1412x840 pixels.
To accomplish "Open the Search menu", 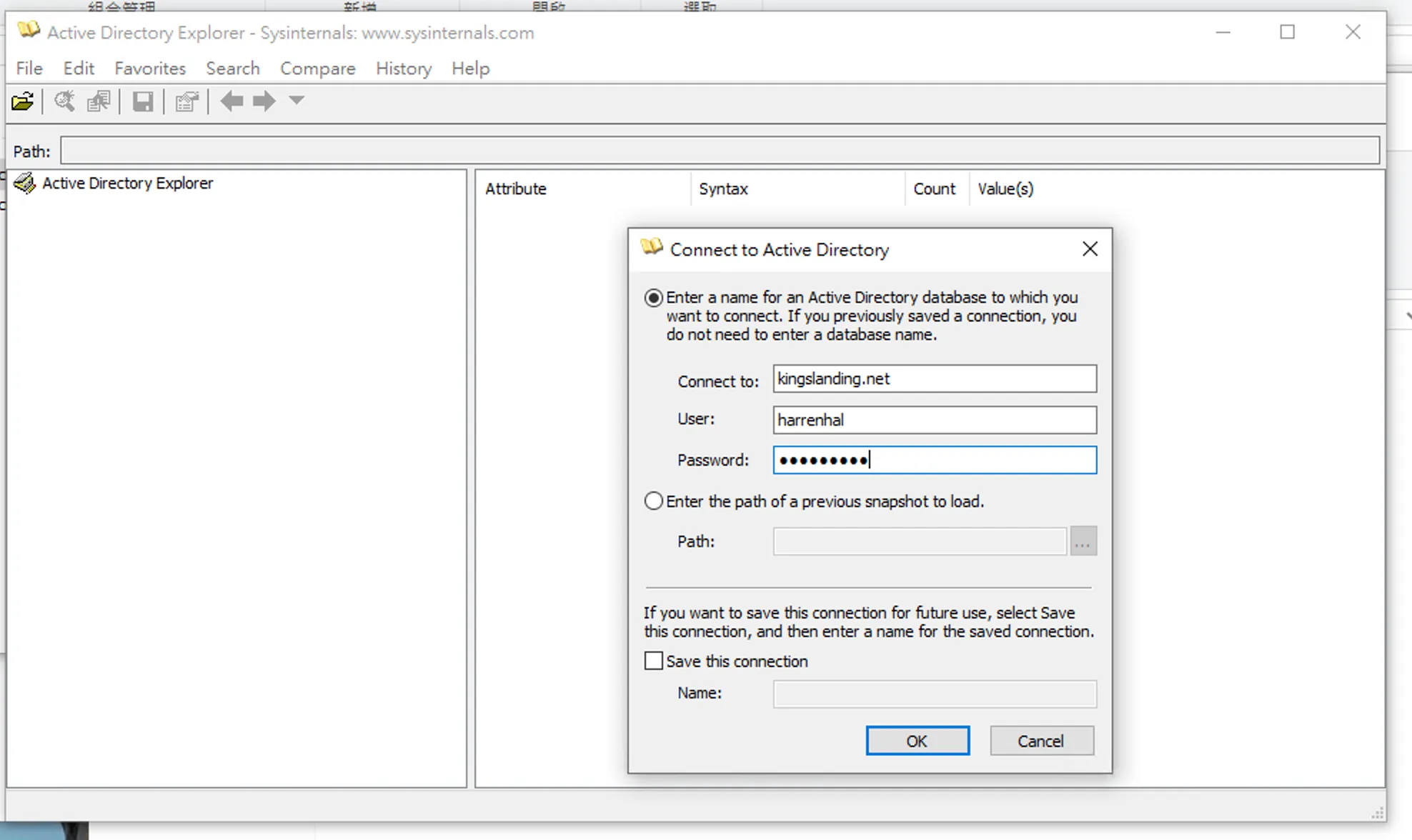I will 233,69.
